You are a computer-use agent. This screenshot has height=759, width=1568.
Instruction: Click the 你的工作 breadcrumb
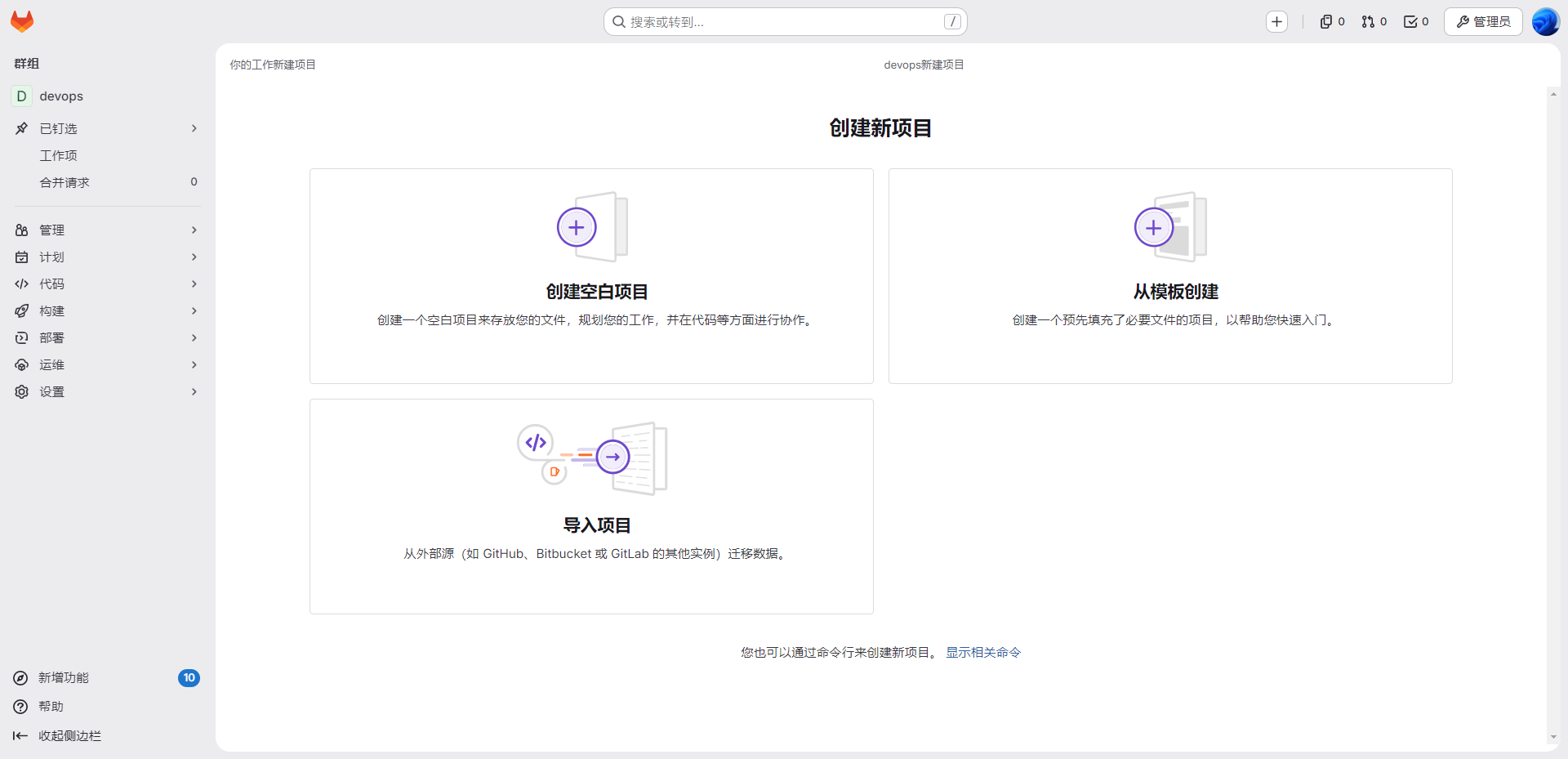pos(251,65)
